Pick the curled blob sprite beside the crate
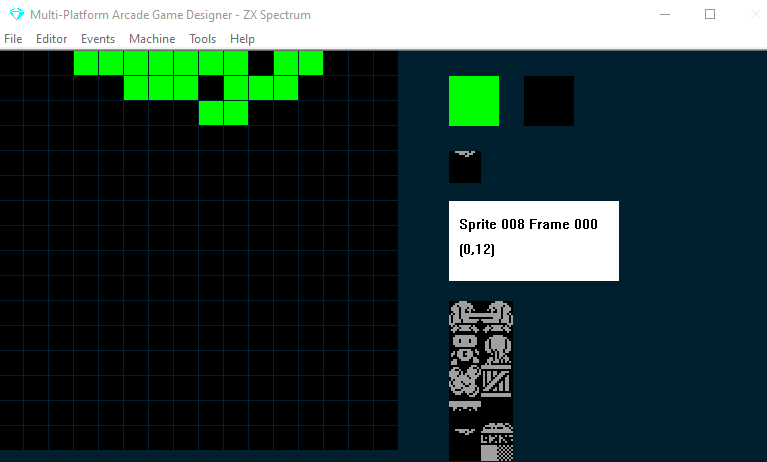767x462 pixels. point(465,381)
